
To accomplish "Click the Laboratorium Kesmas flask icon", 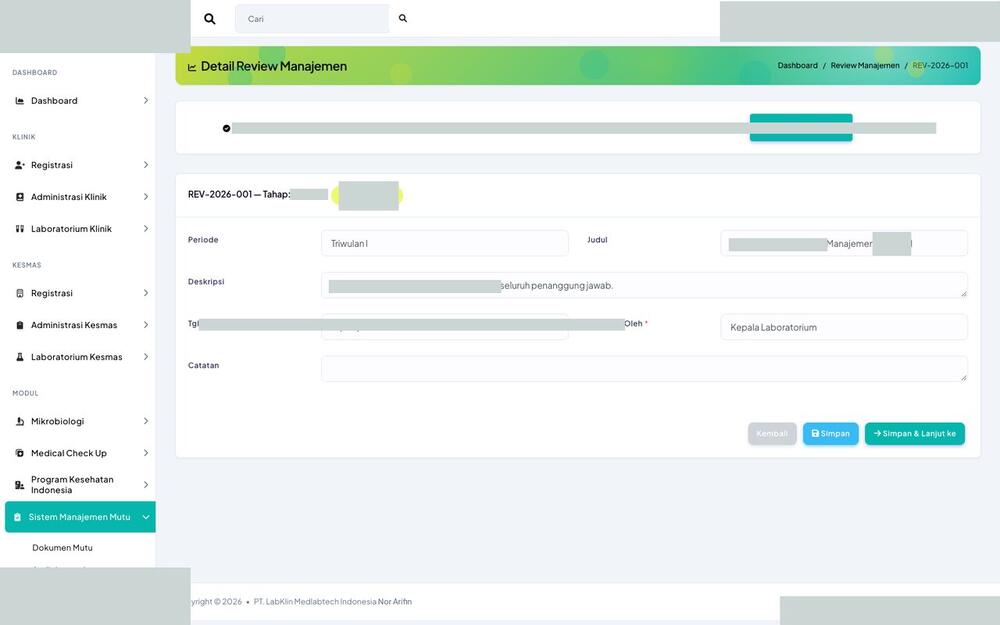I will (x=20, y=357).
